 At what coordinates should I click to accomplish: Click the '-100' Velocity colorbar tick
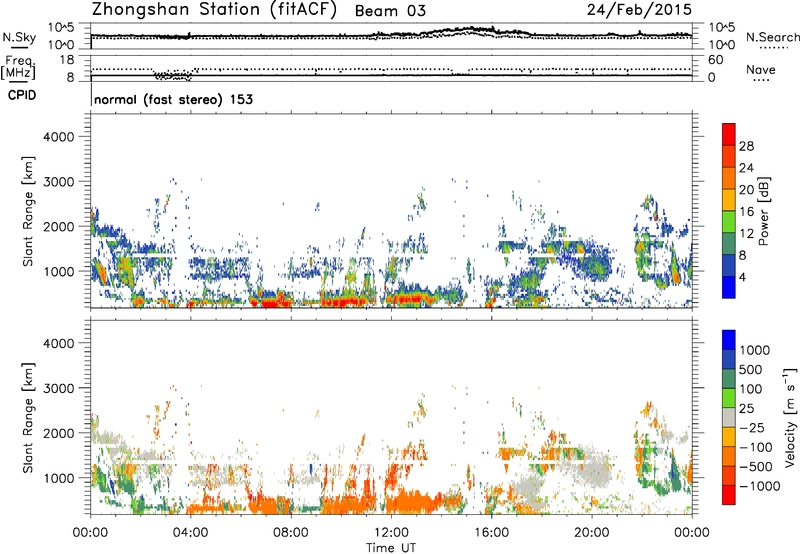click(756, 447)
